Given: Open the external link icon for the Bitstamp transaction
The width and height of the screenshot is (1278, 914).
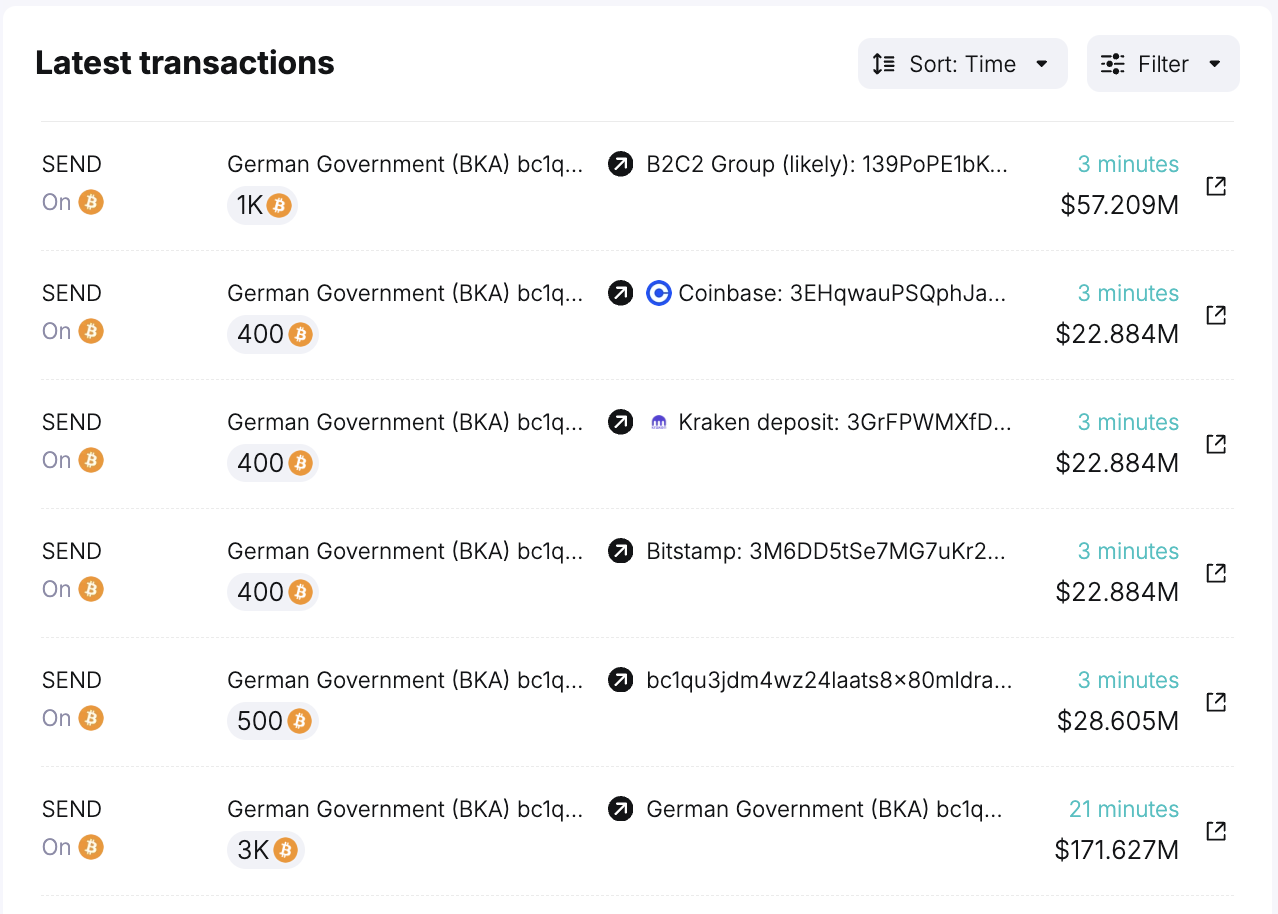Looking at the screenshot, I should 1215,573.
